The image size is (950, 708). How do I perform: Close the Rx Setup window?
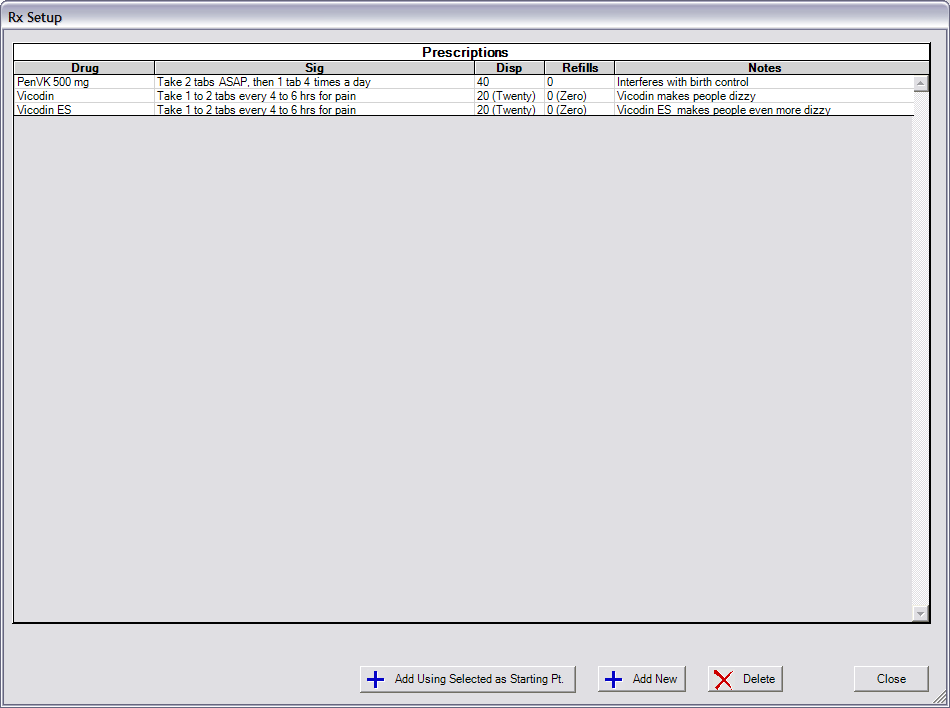tap(891, 679)
